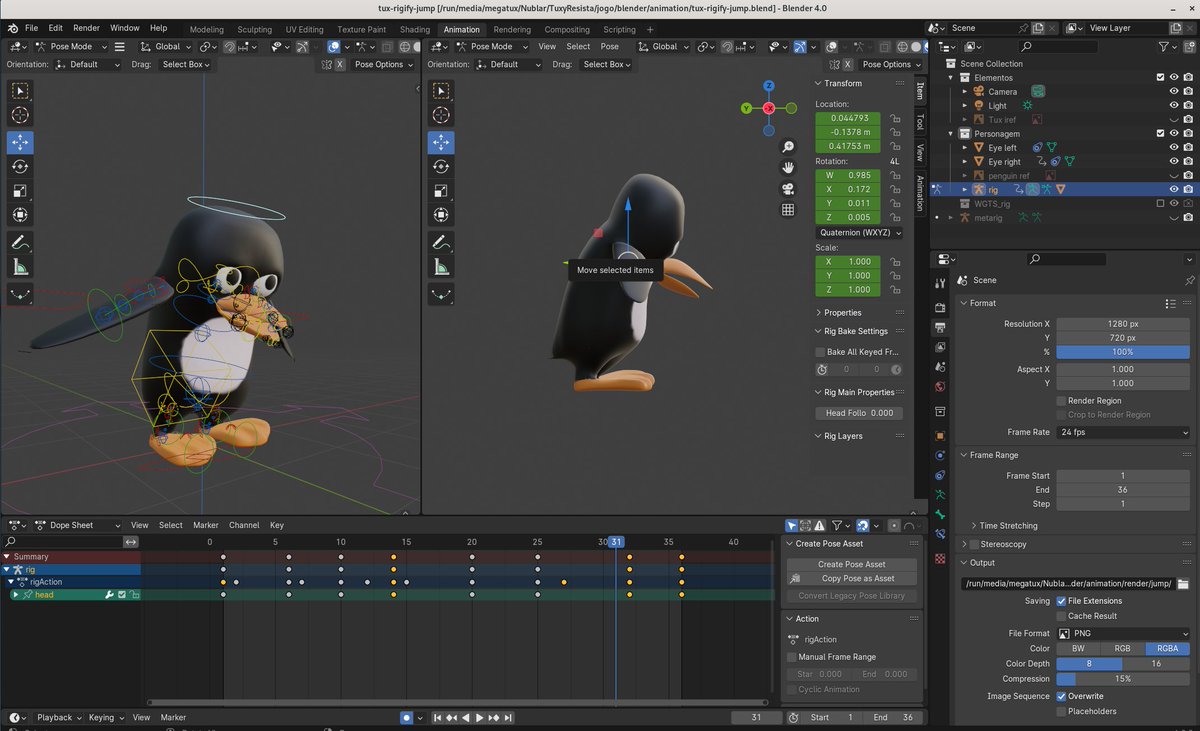This screenshot has height=731, width=1200.
Task: Enable the Cache Result checkbox
Action: [1062, 616]
